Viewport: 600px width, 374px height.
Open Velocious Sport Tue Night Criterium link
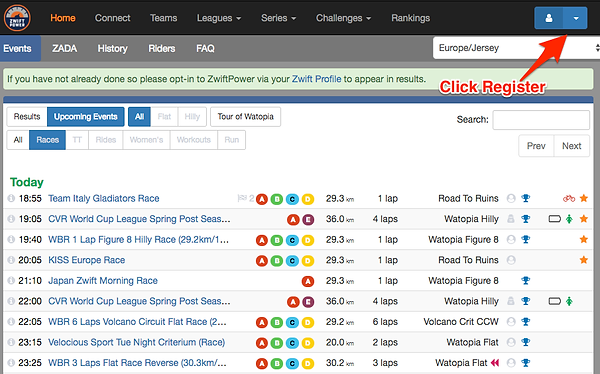[x=137, y=342]
